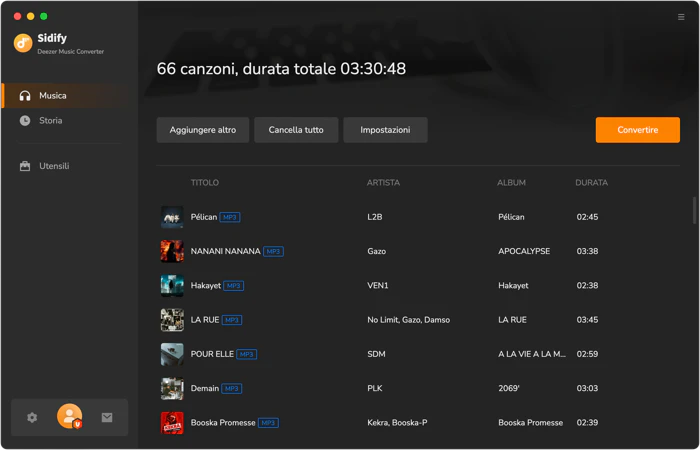700x450 pixels.
Task: Click the ALBUM column header
Action: (511, 183)
